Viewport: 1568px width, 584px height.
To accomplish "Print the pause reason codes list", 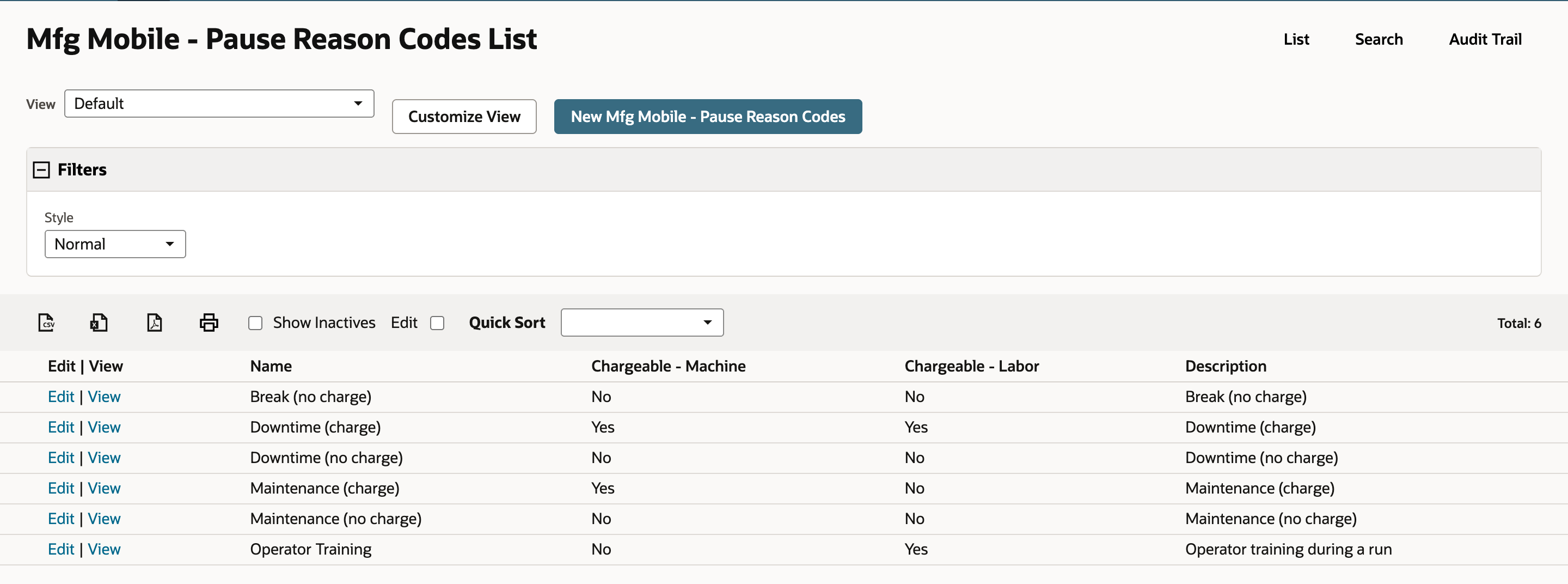I will coord(209,322).
